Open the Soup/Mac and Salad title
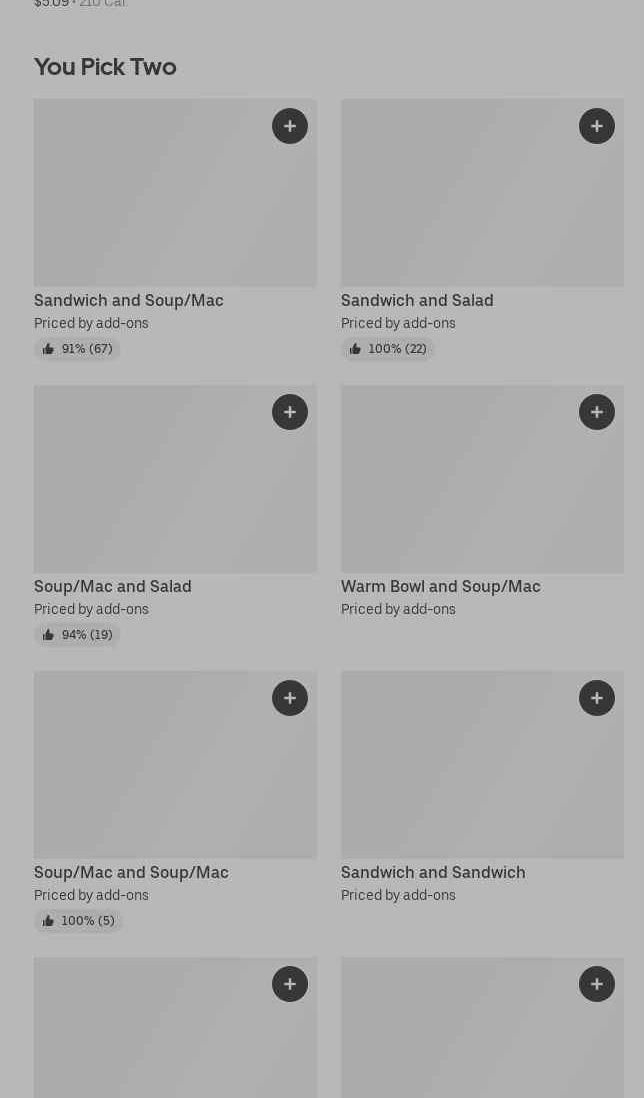Image resolution: width=644 pixels, height=1098 pixels. click(x=113, y=587)
